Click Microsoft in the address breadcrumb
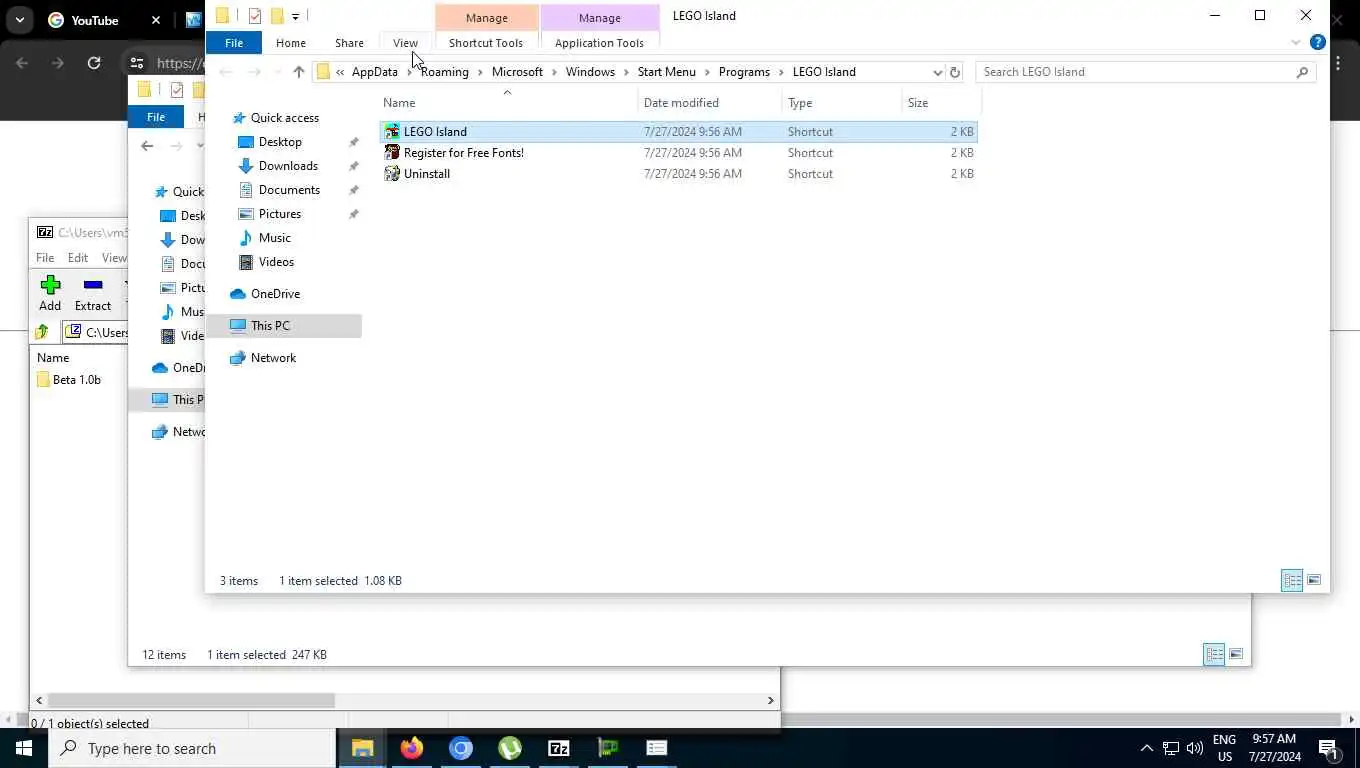Image resolution: width=1360 pixels, height=768 pixels. pos(517,72)
